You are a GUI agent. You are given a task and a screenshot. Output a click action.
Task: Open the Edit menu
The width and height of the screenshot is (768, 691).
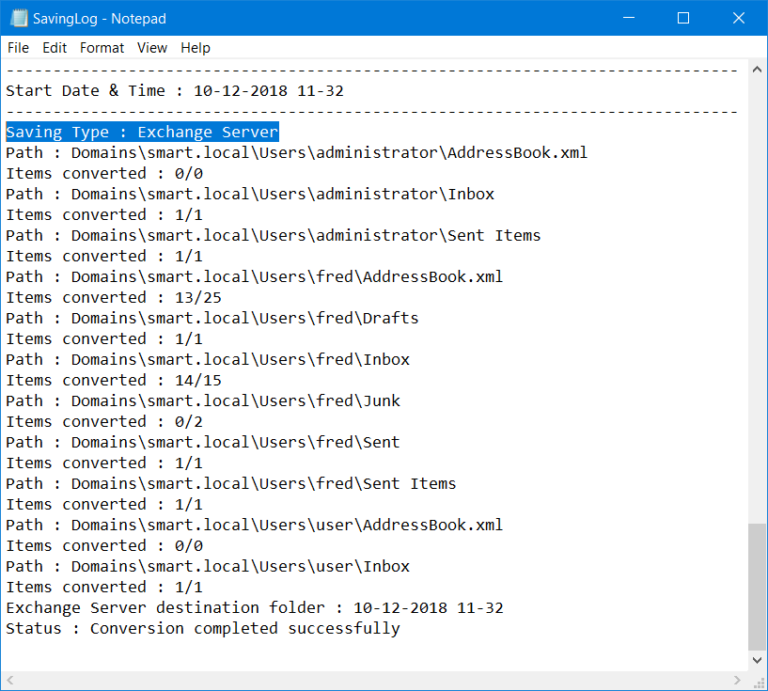(54, 48)
